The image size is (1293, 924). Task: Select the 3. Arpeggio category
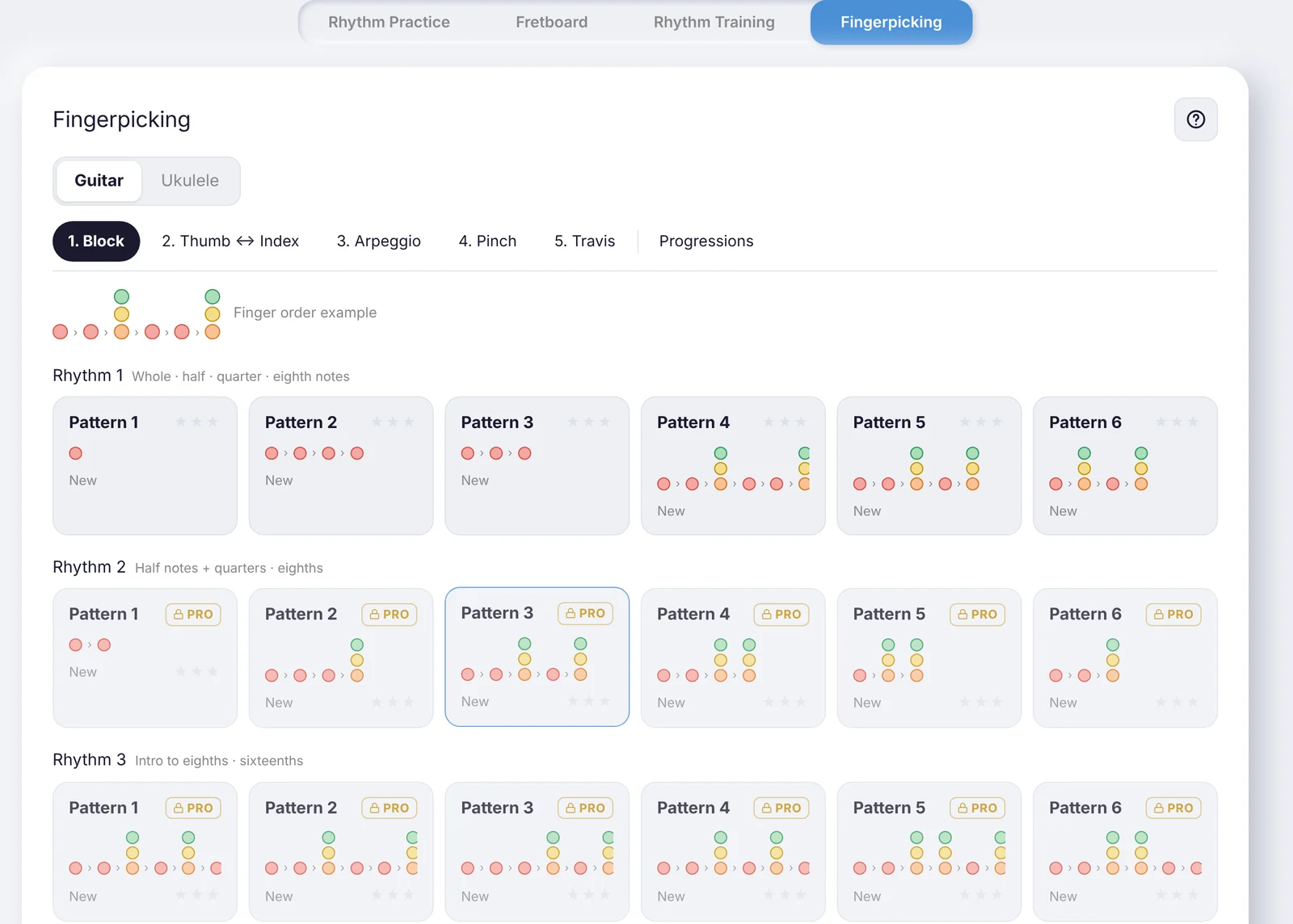coord(379,241)
